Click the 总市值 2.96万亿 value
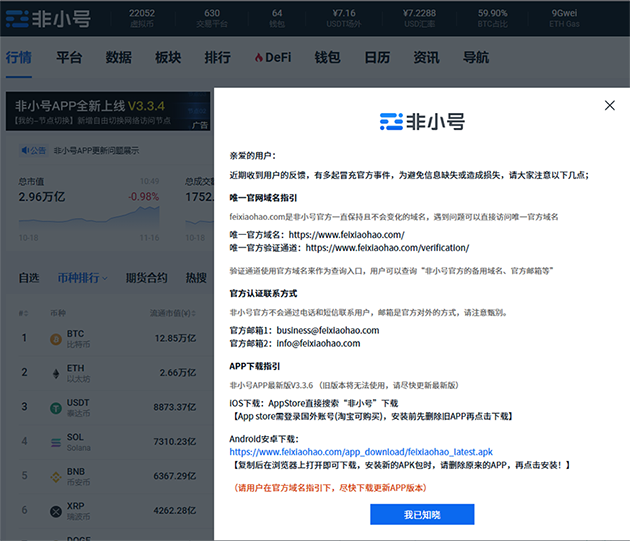 42,197
